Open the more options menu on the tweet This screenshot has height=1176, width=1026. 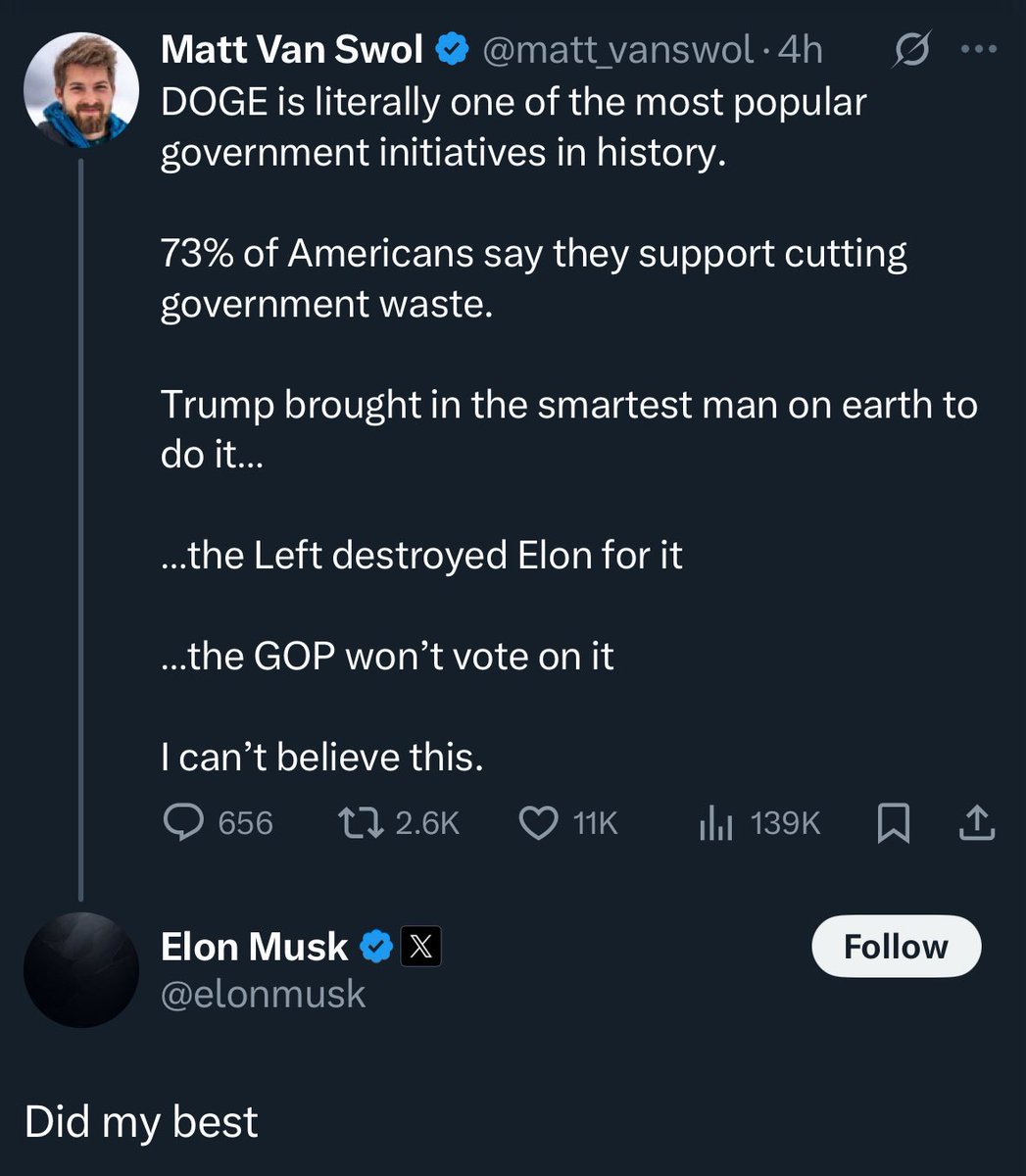976,48
